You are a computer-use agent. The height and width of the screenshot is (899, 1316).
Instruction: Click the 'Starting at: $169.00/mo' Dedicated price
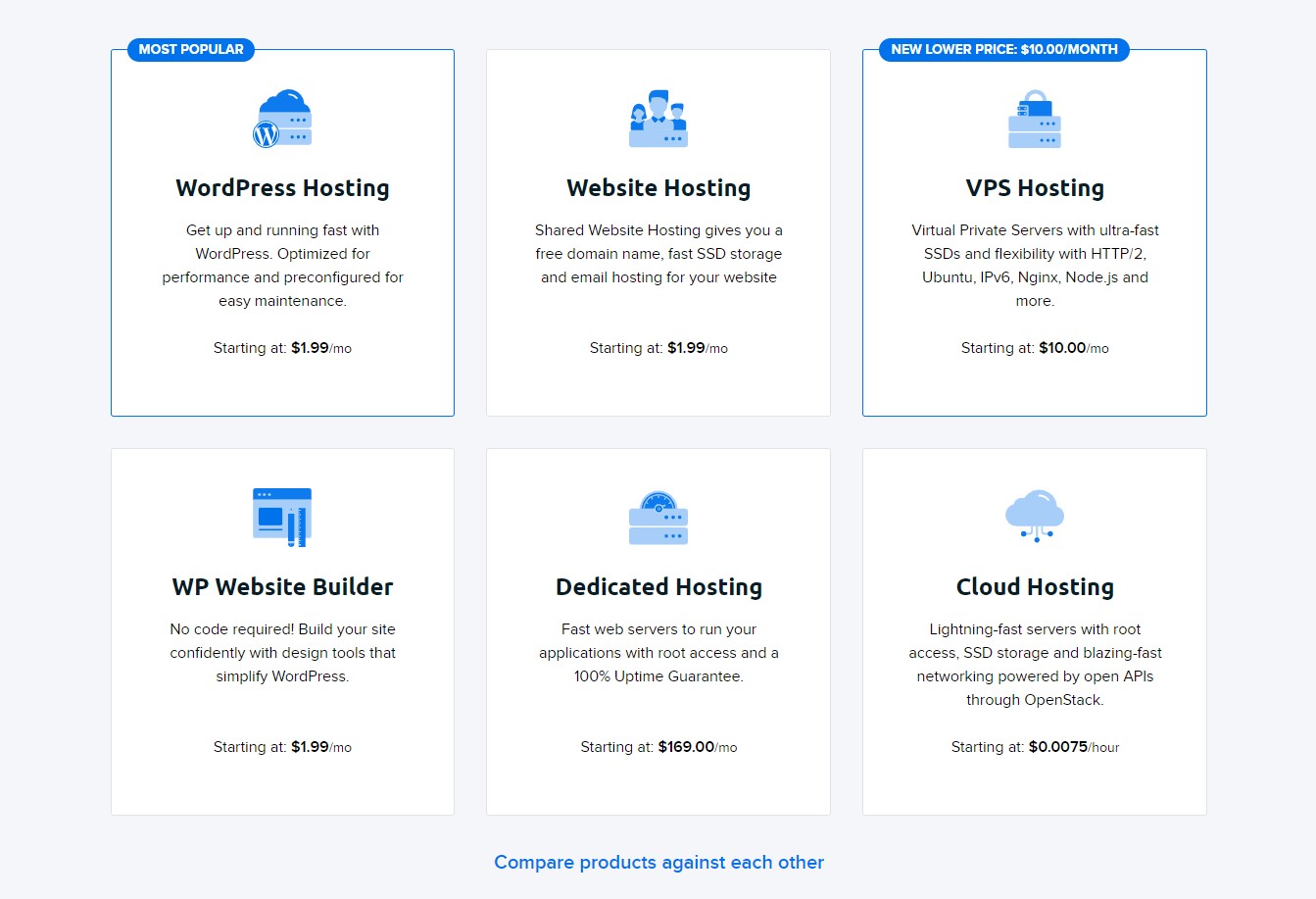tap(658, 747)
